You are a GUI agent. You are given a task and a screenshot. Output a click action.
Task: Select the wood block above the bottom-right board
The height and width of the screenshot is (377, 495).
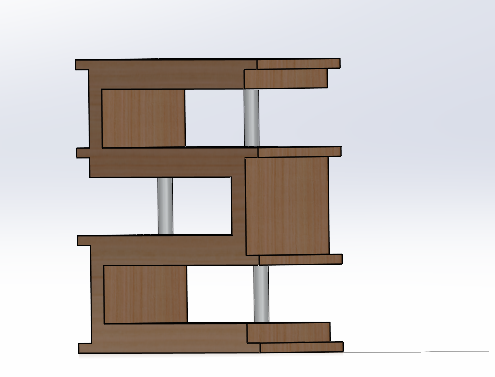pos(289,332)
